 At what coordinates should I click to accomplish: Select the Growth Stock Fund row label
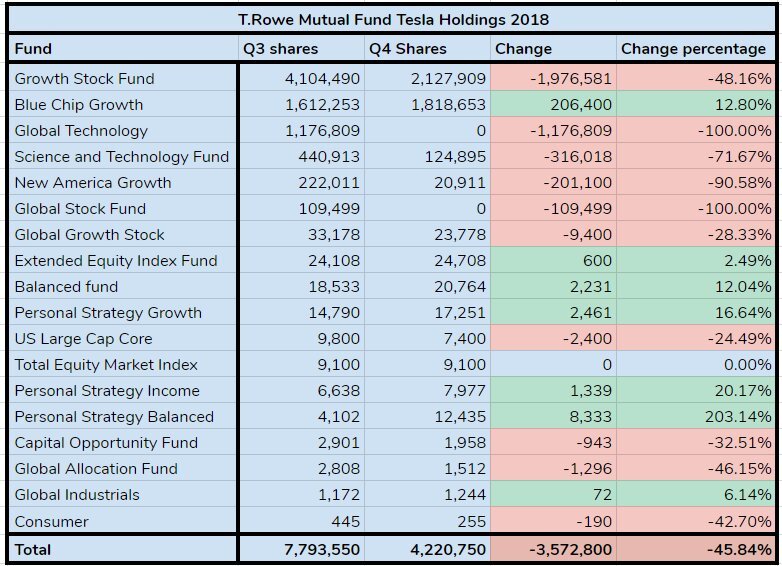(x=85, y=78)
